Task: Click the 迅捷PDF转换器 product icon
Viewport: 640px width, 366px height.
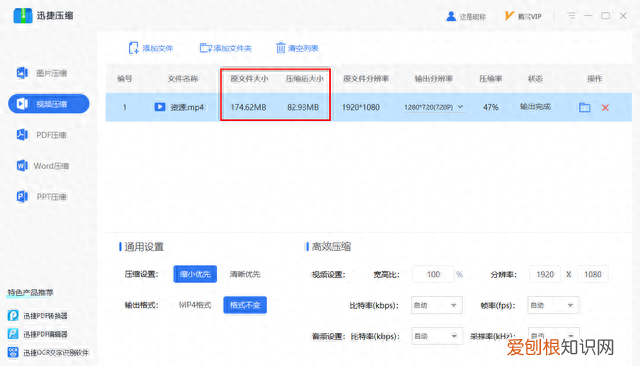Action: pos(13,315)
